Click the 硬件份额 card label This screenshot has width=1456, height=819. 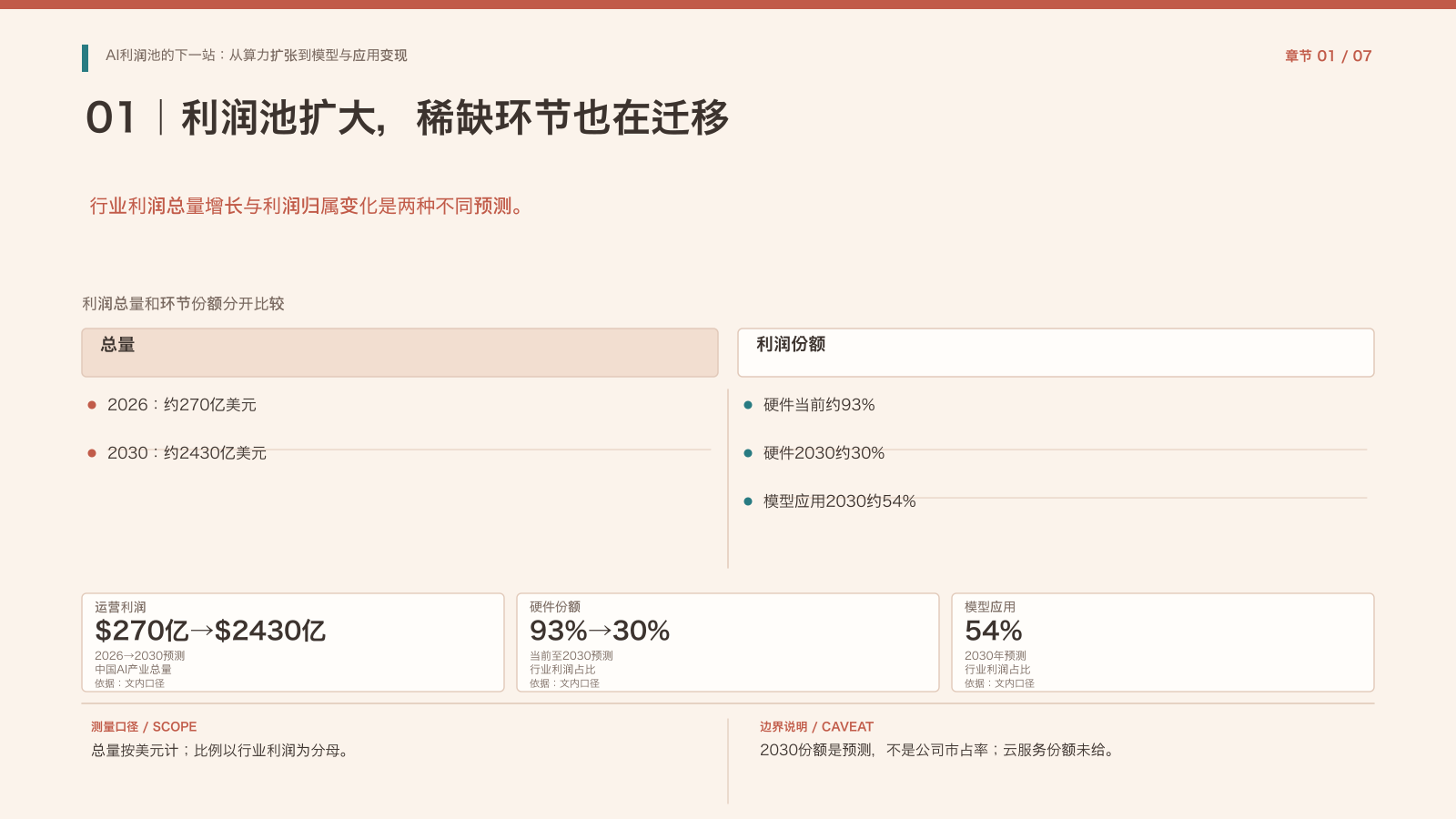coord(555,607)
